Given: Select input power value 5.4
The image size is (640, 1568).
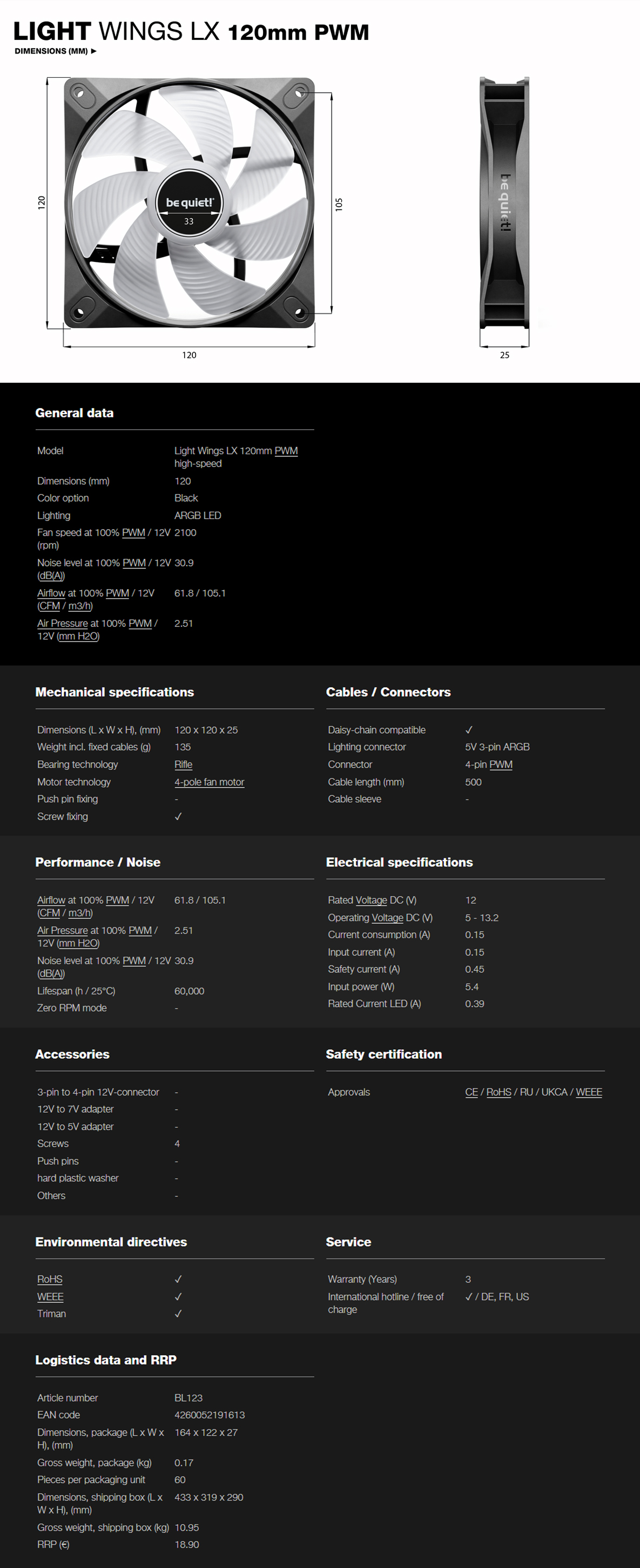Looking at the screenshot, I should click(472, 988).
